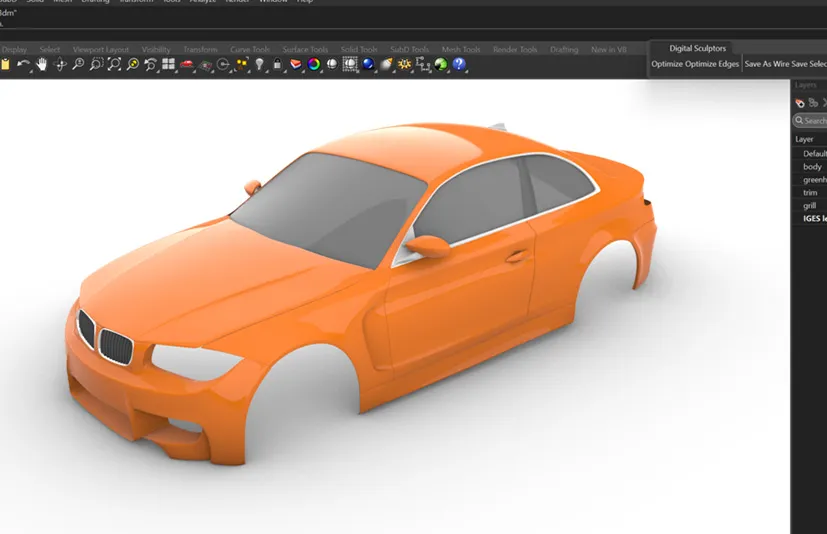Viewport: 827px width, 534px height.
Task: Open the Mesh Tools tab
Action: click(x=461, y=49)
